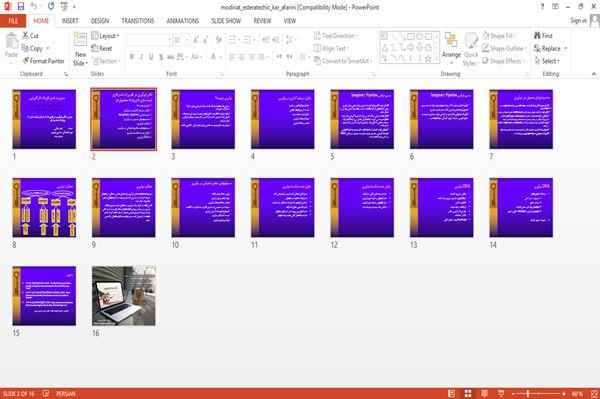Click the Format Painter tool
Viewport: 600px width, 399px height.
coord(43,61)
